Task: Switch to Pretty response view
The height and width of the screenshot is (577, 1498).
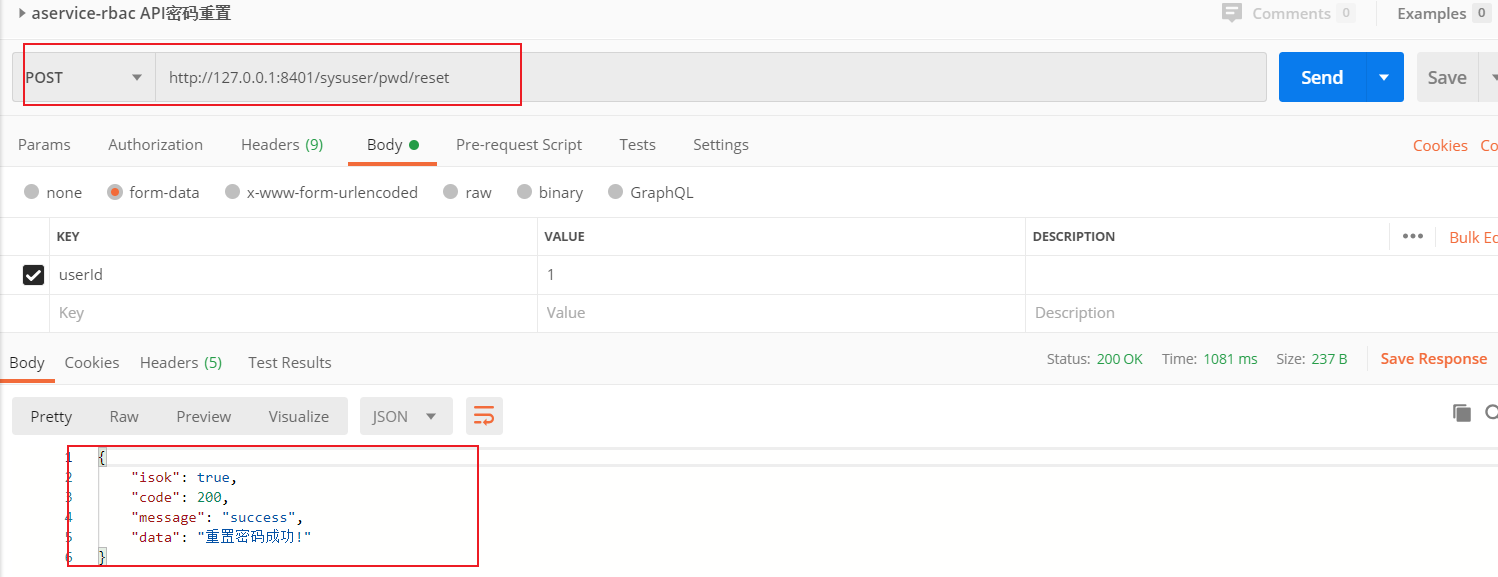Action: click(x=51, y=416)
